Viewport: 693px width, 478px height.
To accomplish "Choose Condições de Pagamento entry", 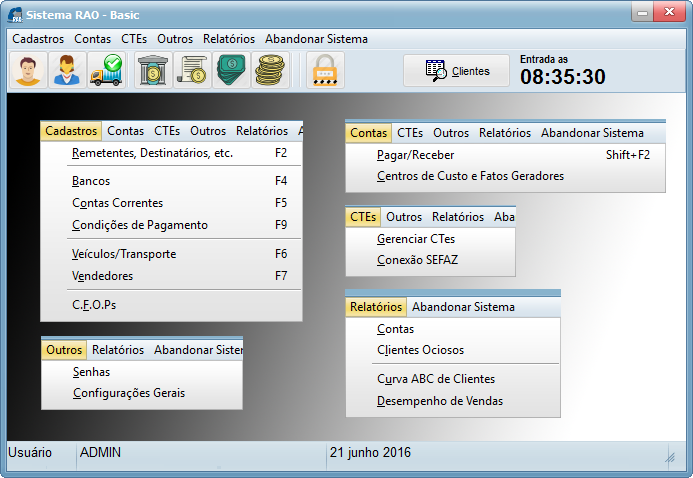I will [171, 225].
